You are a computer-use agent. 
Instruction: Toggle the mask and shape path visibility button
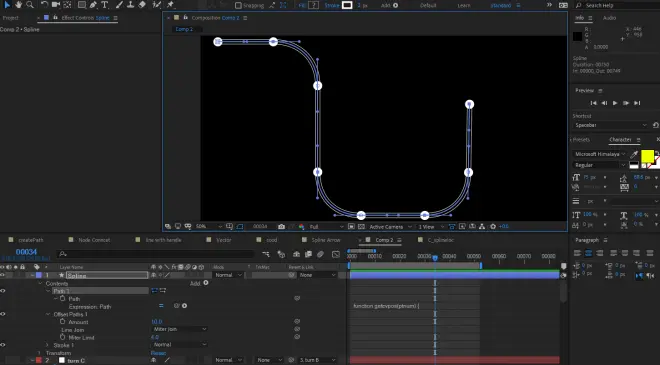[x=240, y=226]
